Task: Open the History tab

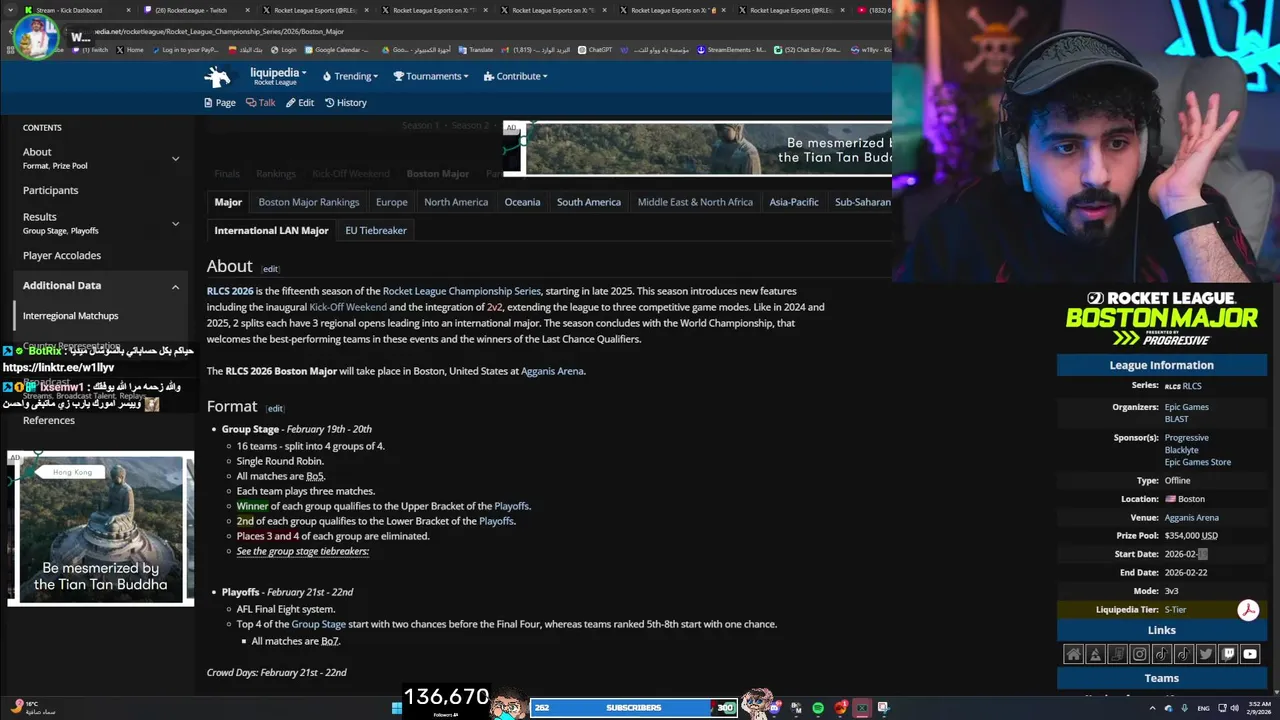Action: point(346,102)
